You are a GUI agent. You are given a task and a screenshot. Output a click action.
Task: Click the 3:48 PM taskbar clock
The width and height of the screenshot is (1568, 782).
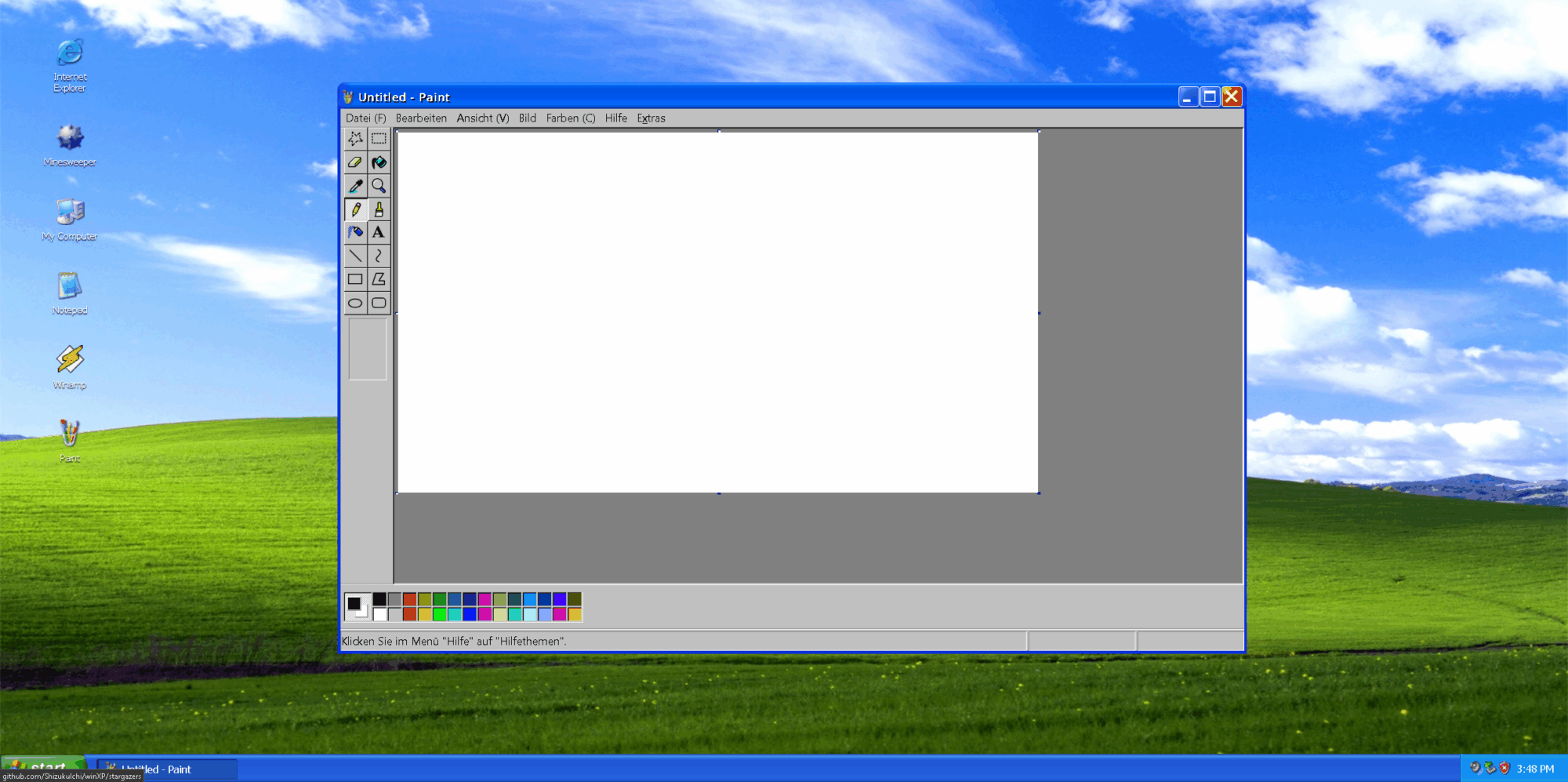click(1535, 769)
